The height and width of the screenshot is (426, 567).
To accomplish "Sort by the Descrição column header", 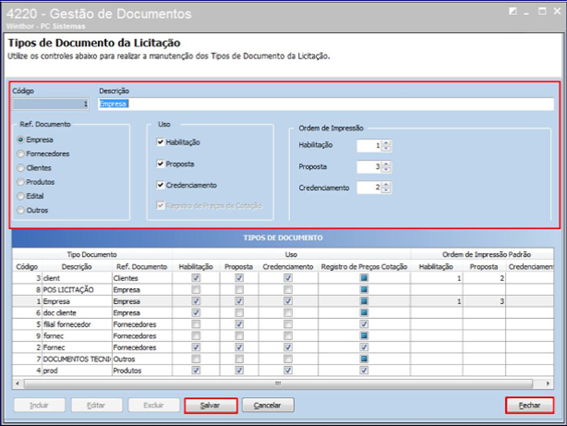I will pos(77,267).
